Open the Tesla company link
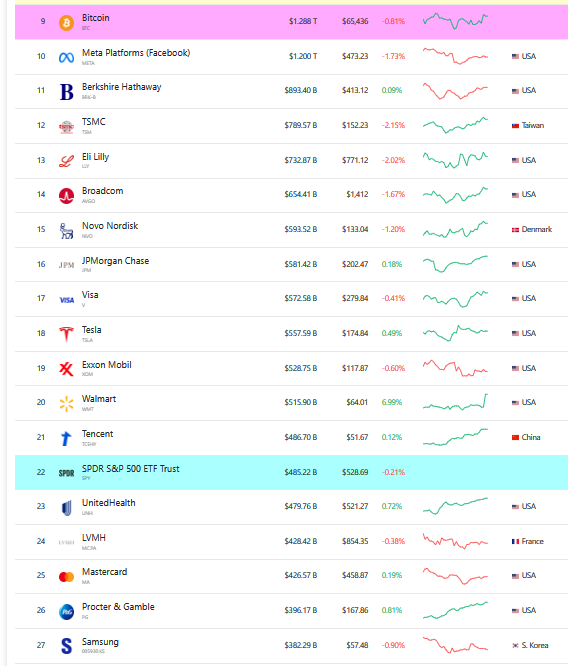Image resolution: width=568 pixels, height=666 pixels. [x=91, y=330]
